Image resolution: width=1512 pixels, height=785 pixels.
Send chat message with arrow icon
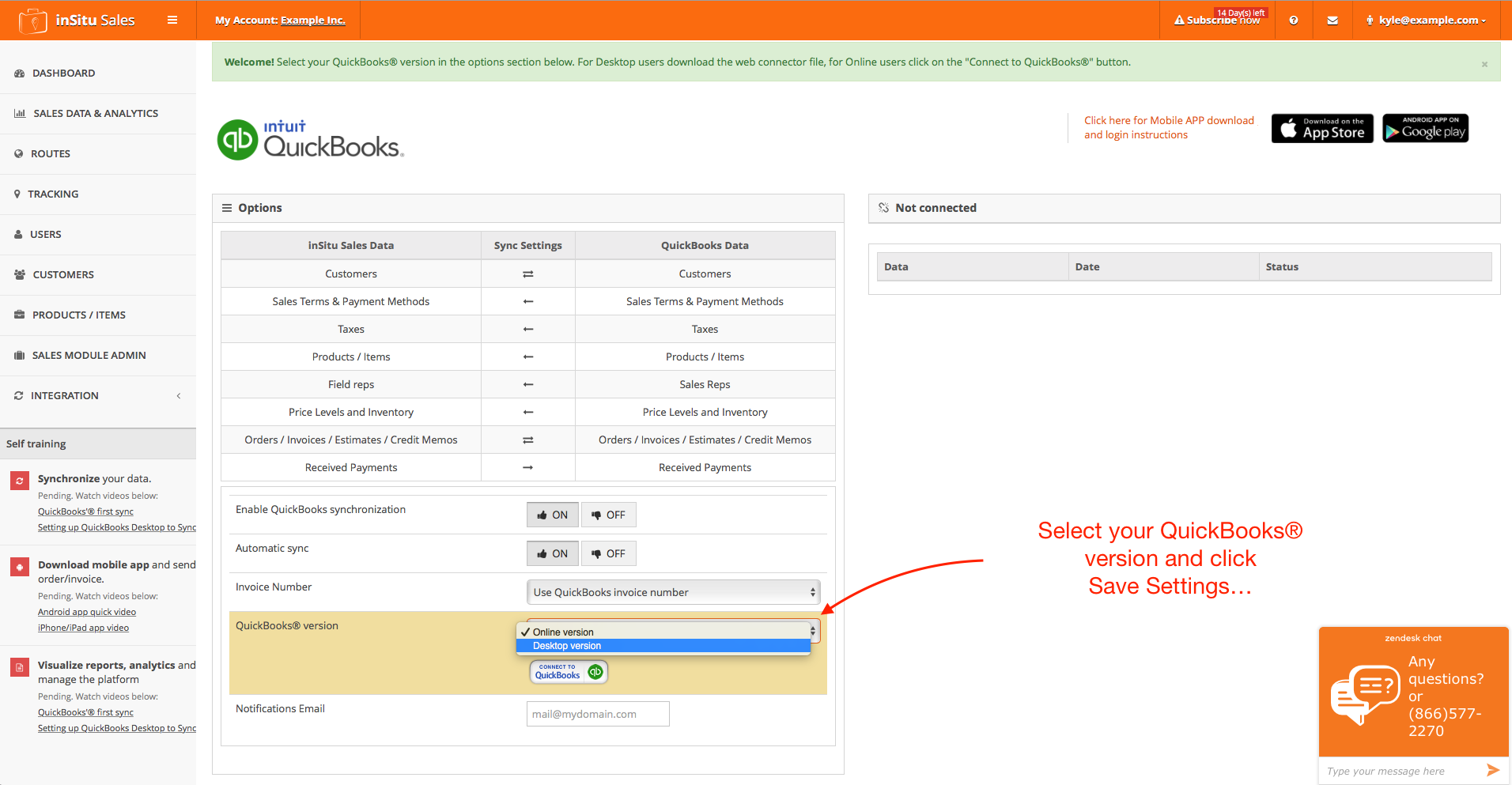pyautogui.click(x=1492, y=770)
